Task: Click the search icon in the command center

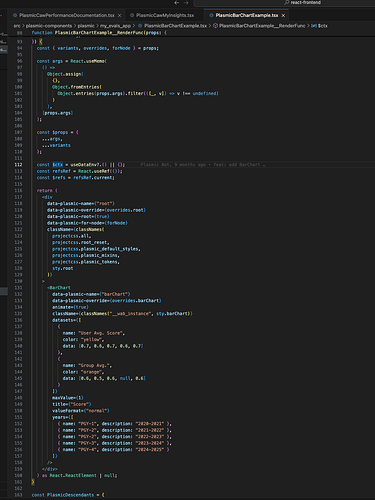Action: click(x=286, y=2)
